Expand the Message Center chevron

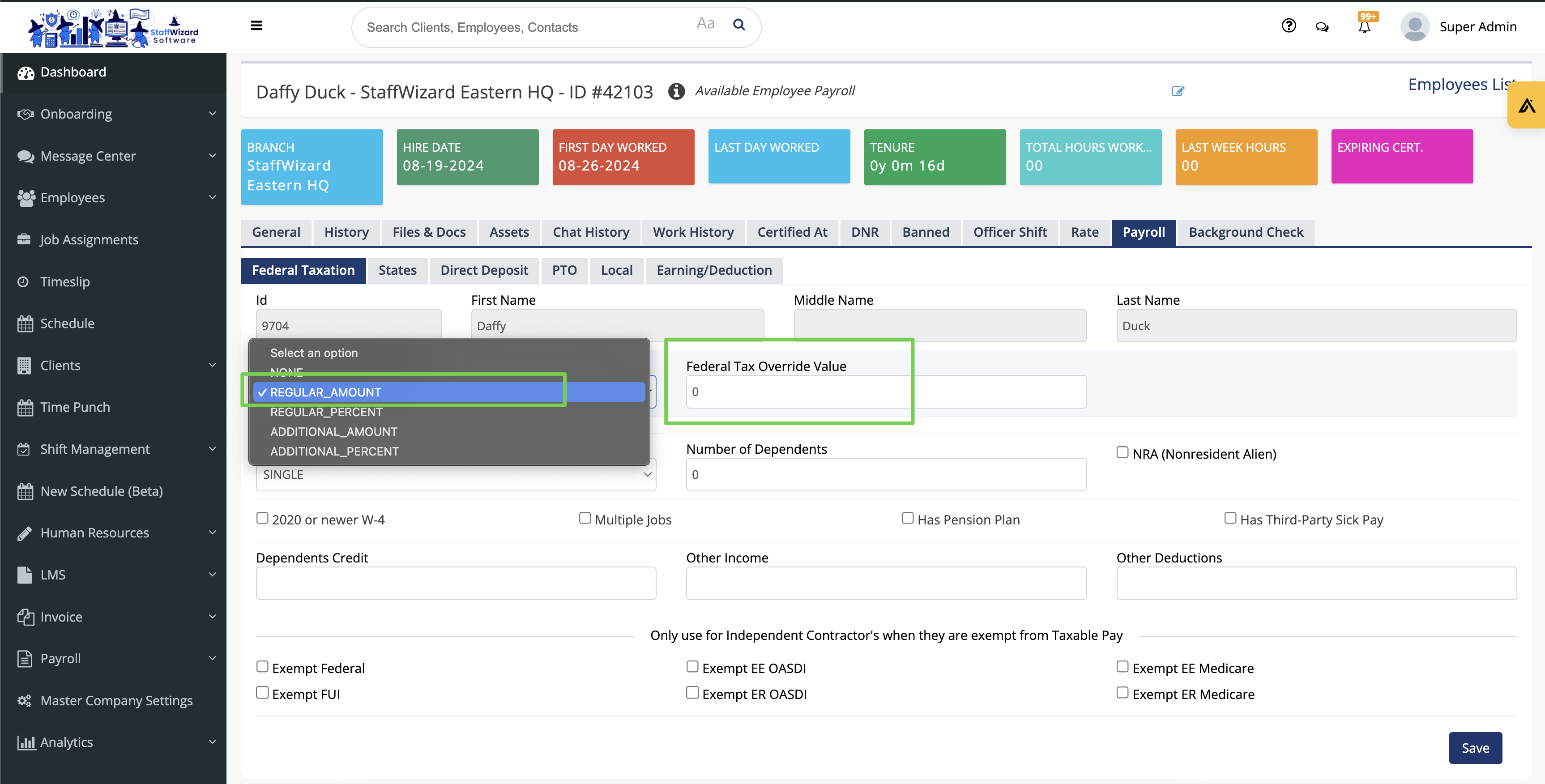tap(212, 155)
